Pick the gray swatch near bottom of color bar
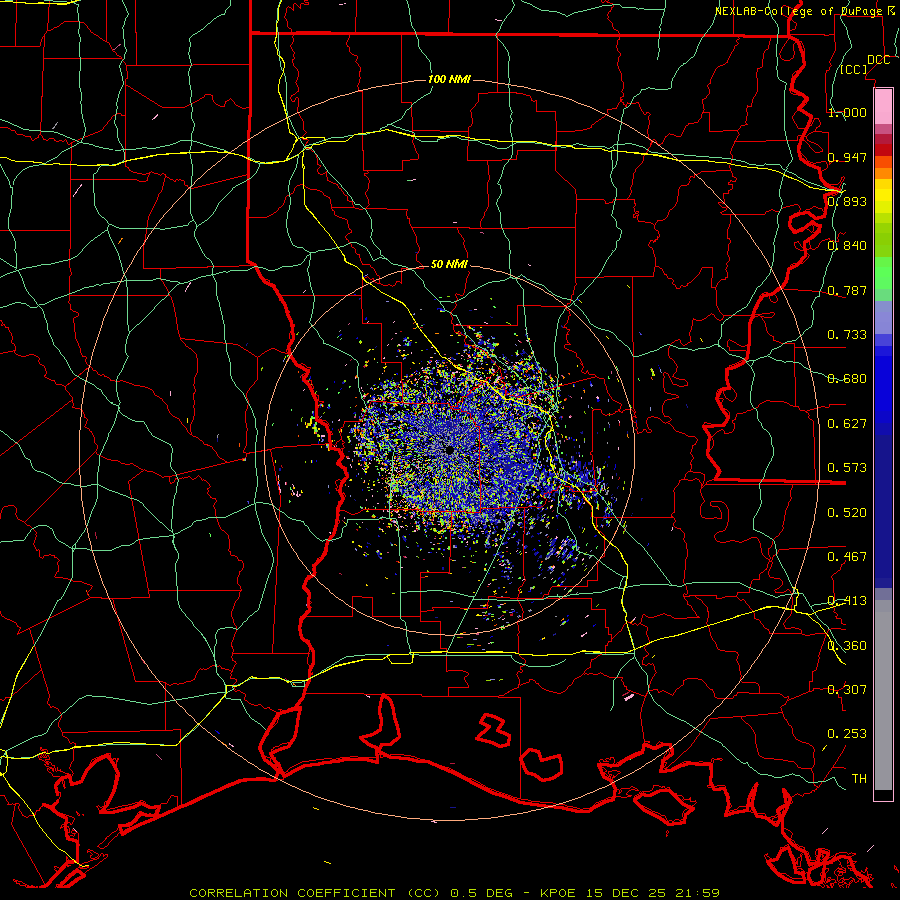 click(x=883, y=695)
